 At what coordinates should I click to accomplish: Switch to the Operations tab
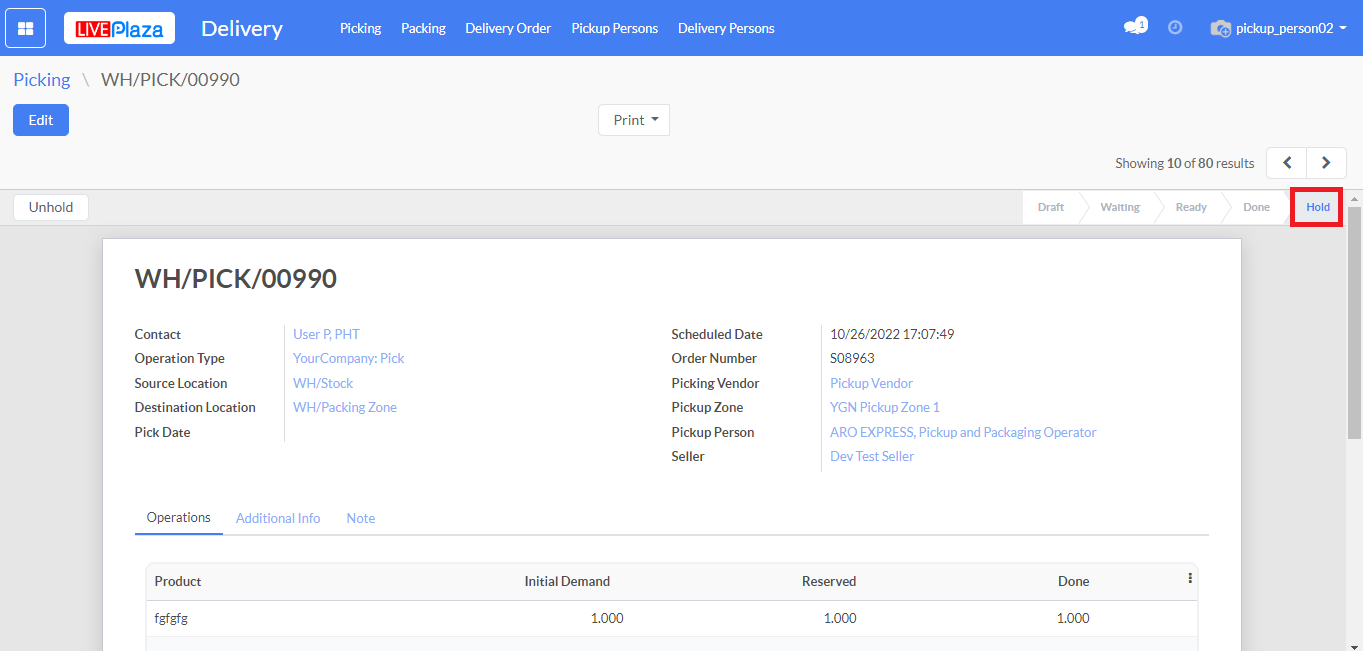[x=179, y=518]
